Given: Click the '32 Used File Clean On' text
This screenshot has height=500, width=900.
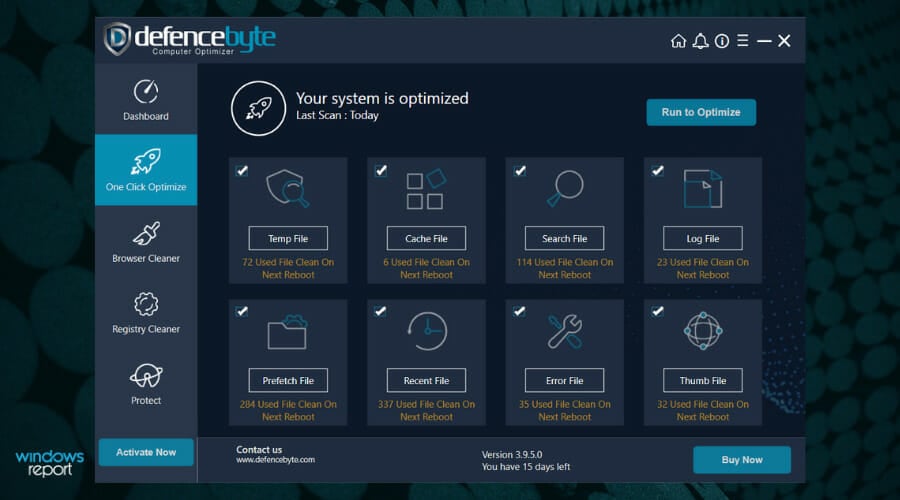Looking at the screenshot, I should coord(703,404).
